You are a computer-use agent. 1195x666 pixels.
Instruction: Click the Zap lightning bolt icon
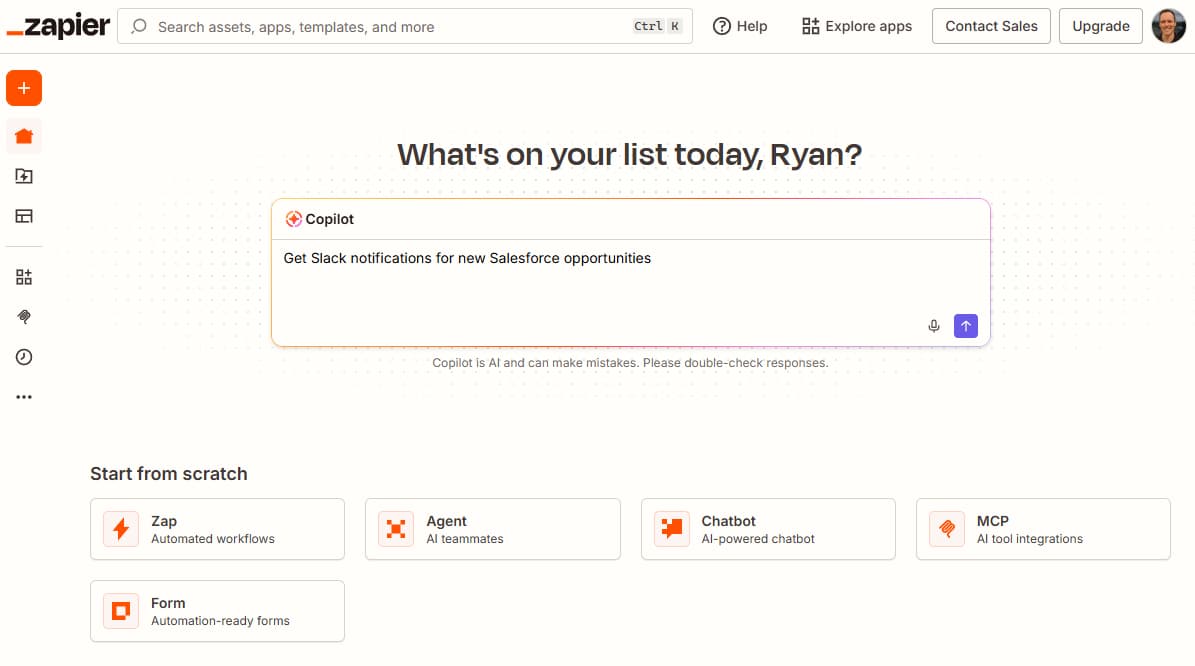click(121, 529)
